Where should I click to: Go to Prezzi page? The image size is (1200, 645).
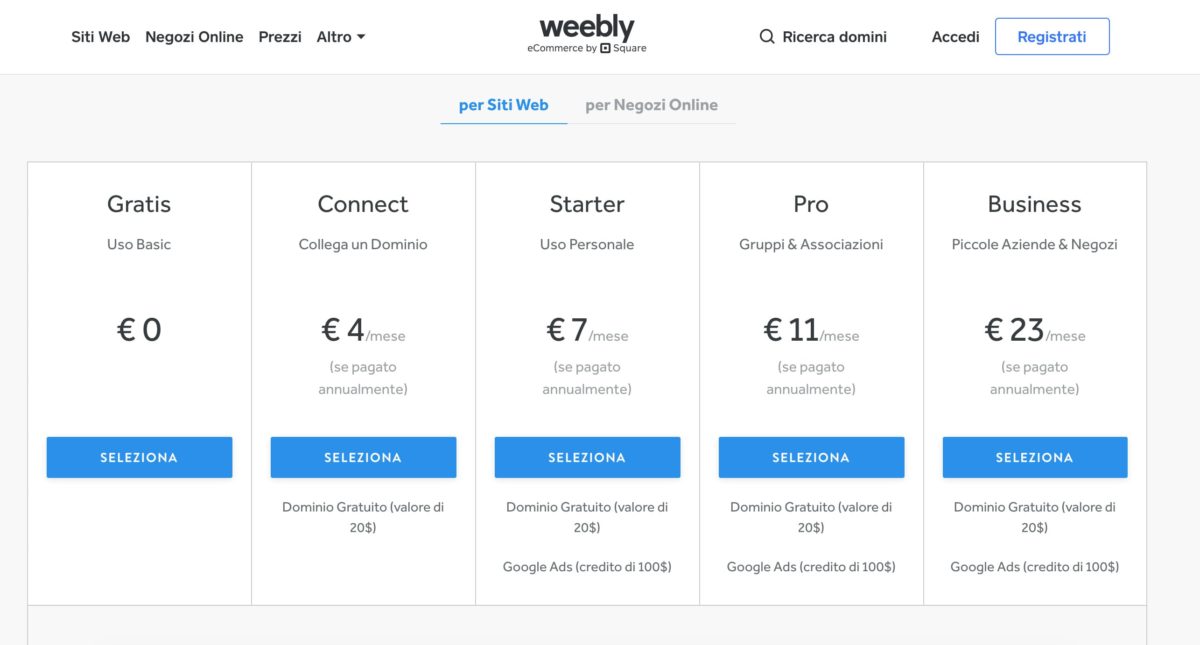coord(280,37)
